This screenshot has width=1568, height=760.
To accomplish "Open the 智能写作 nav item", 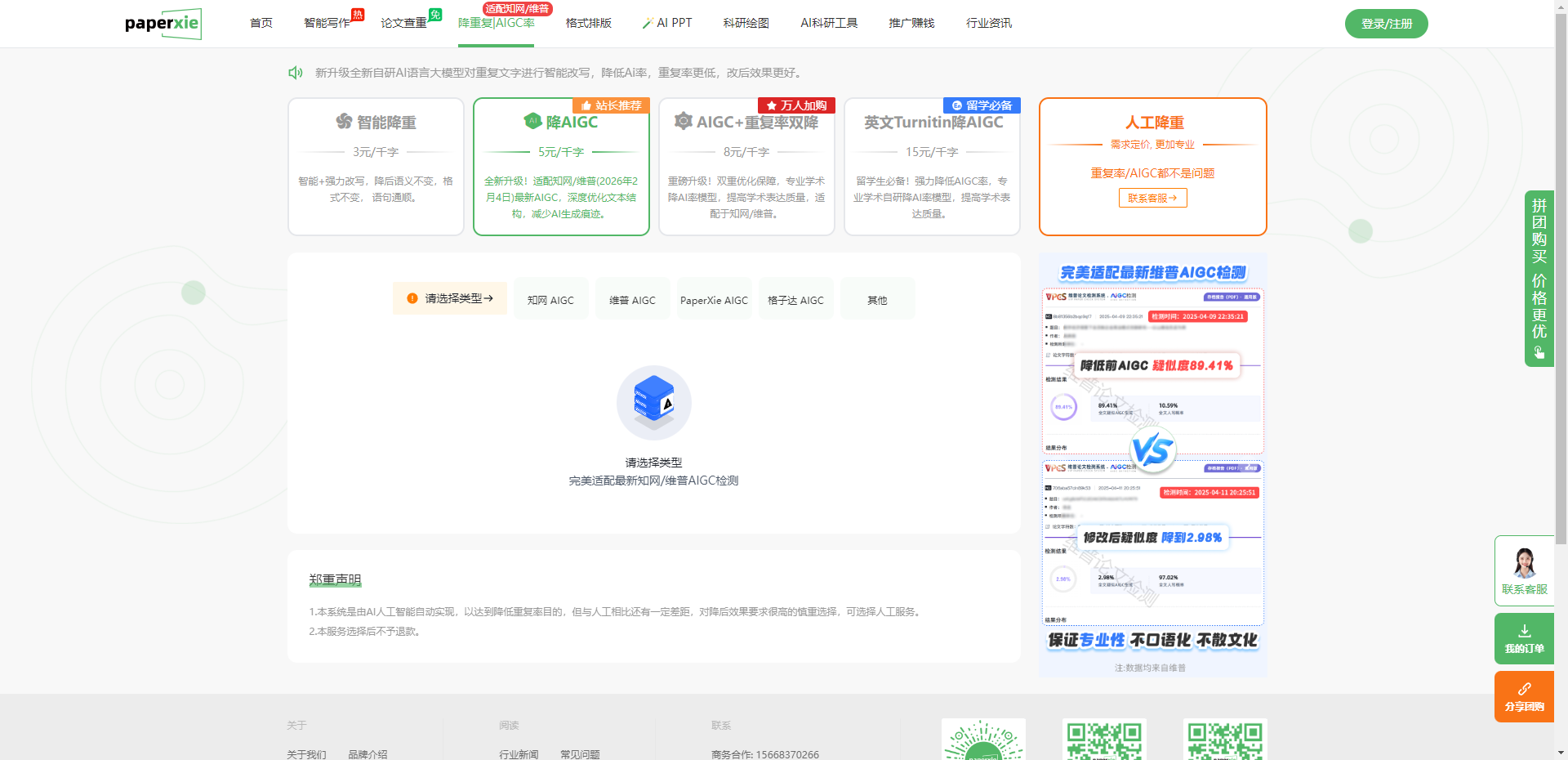I will pyautogui.click(x=327, y=23).
